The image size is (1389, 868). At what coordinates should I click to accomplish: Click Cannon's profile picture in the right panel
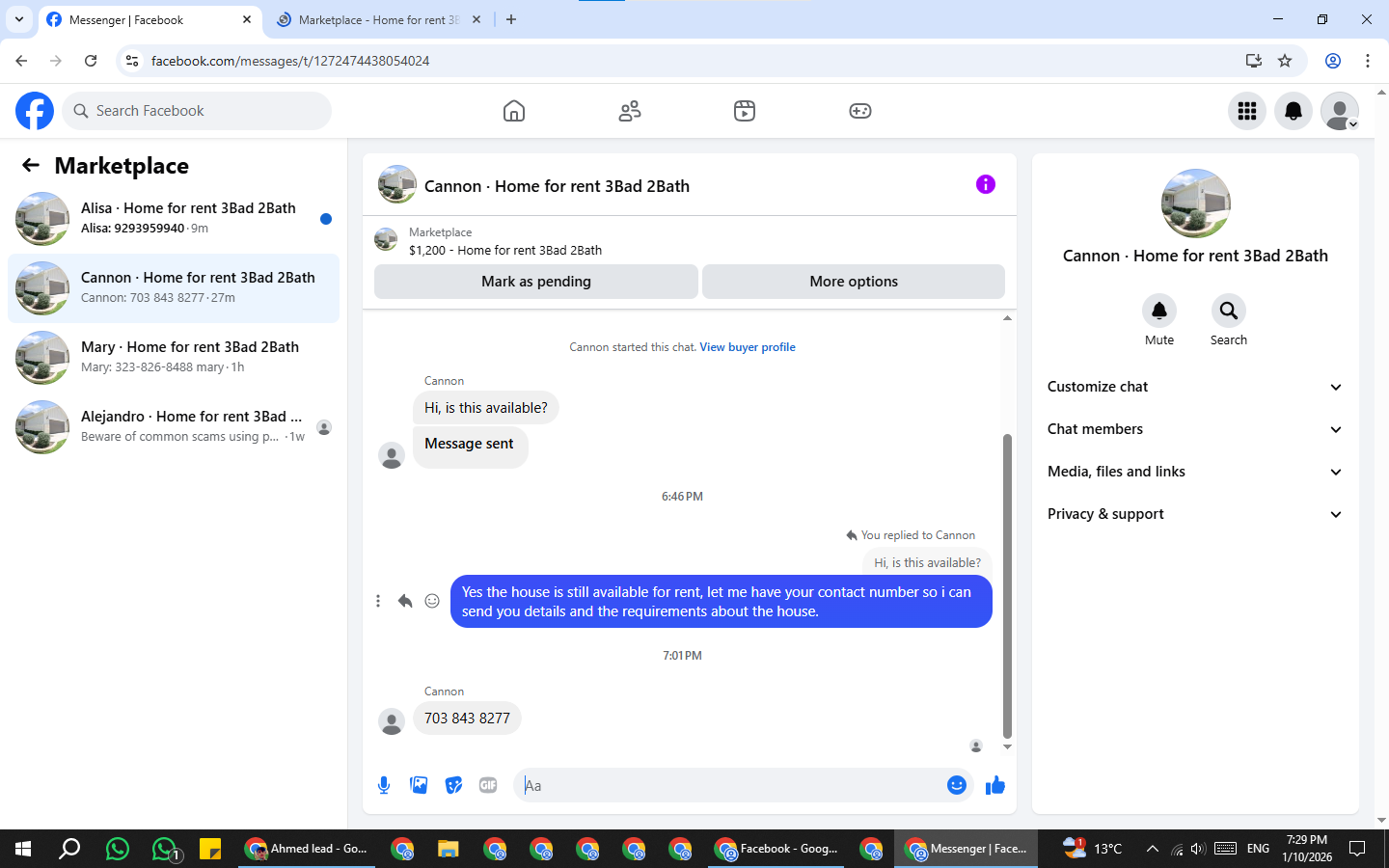point(1195,203)
